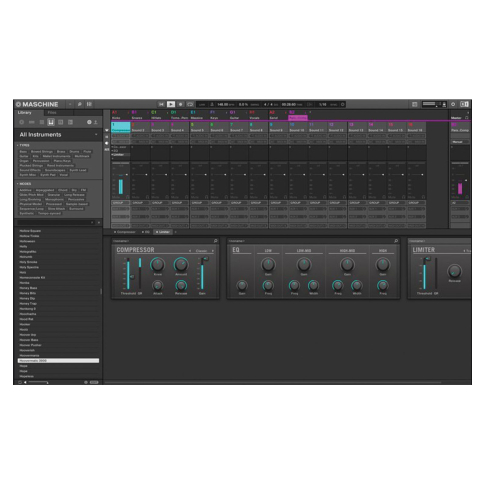Select the Groups file type icon in browser
Viewport: 485px width, 485px height.
coord(32,122)
